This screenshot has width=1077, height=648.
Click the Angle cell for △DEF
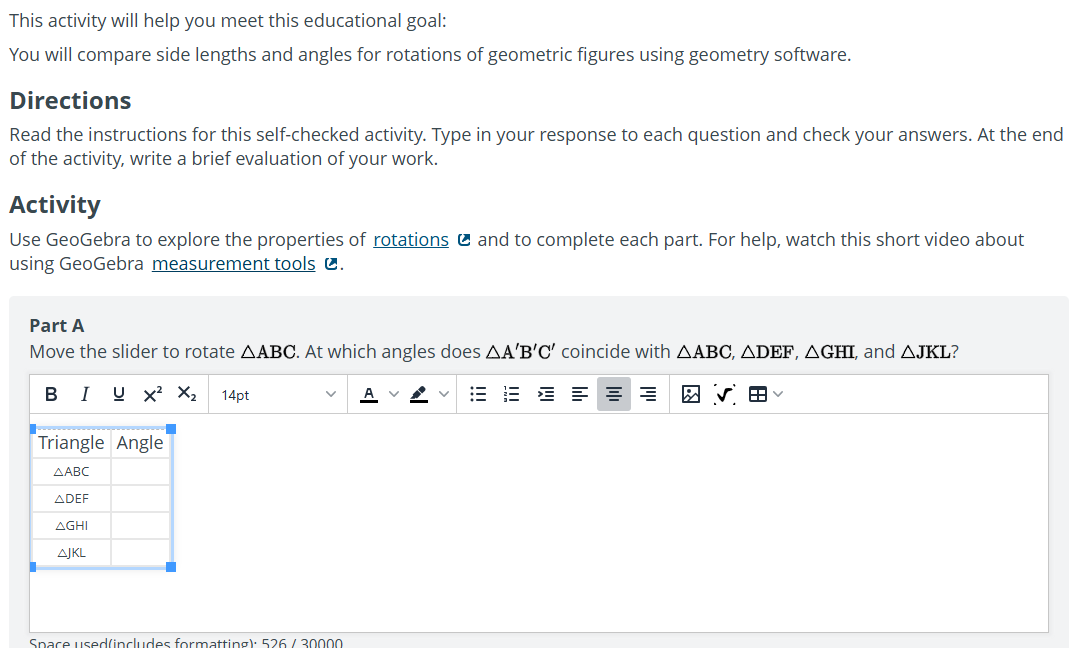tap(140, 499)
